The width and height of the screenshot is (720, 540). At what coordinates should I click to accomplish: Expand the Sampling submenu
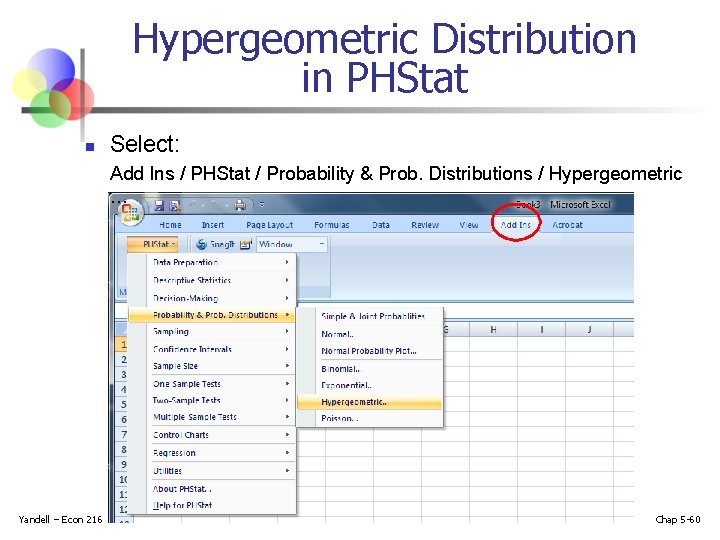212,332
